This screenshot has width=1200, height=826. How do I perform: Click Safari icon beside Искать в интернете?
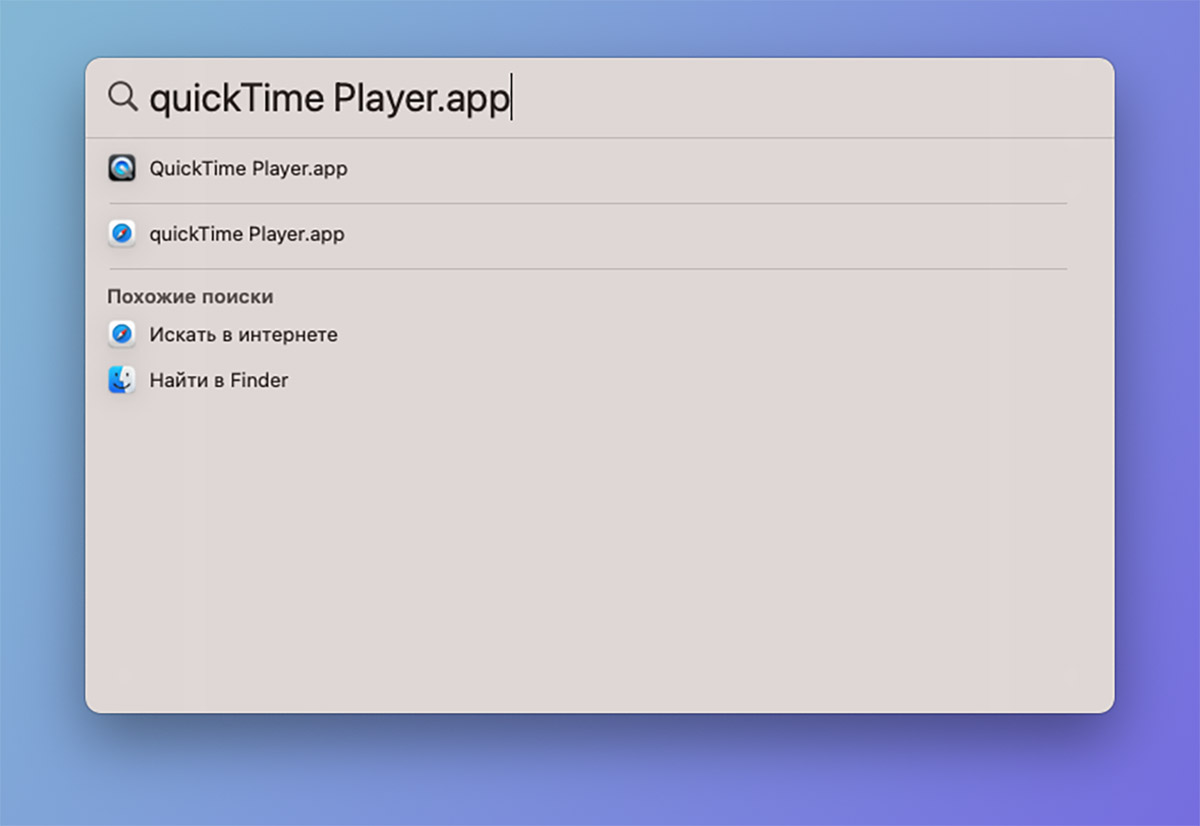pyautogui.click(x=122, y=334)
